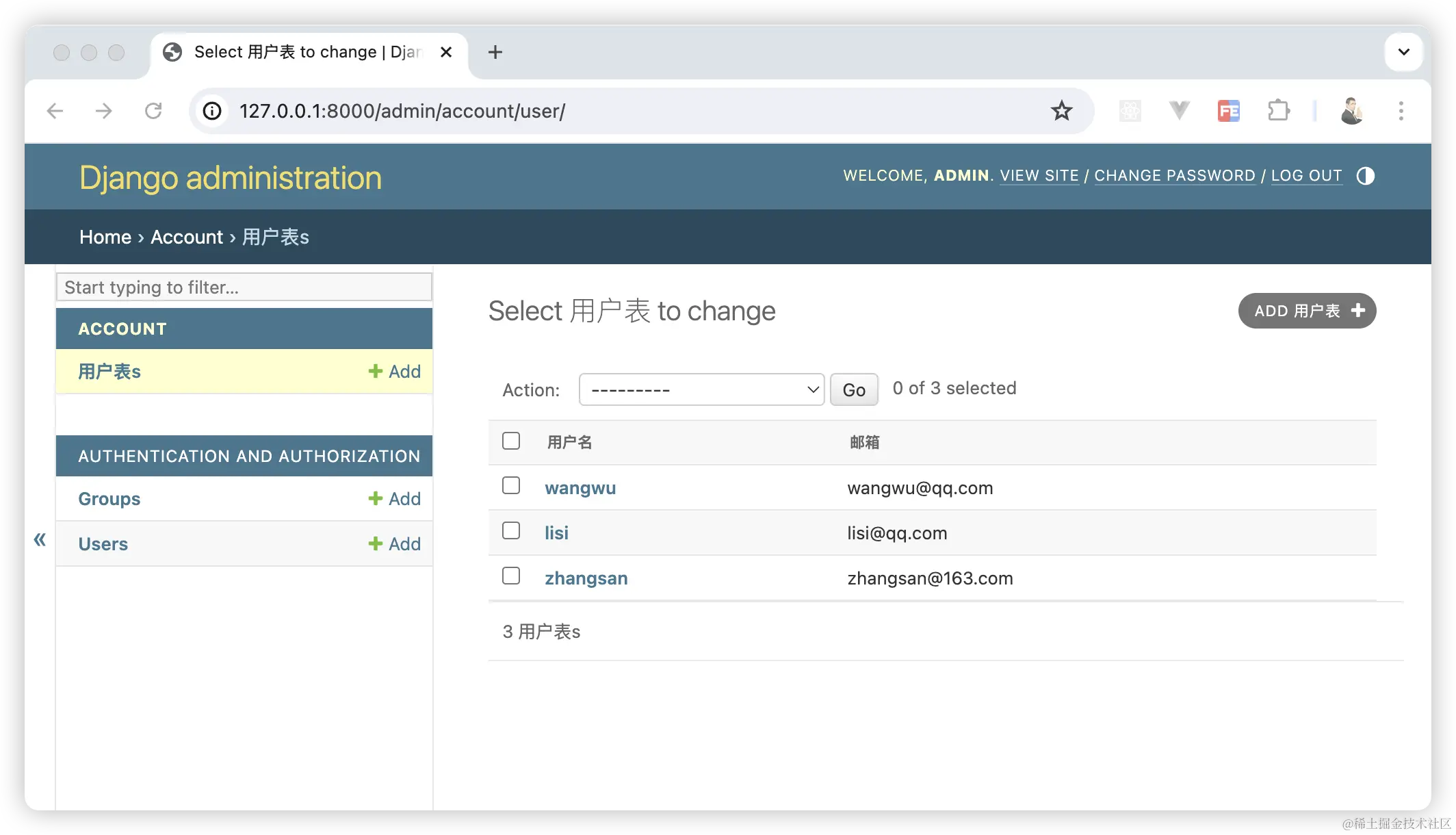The image size is (1456, 835).
Task: Click the React devtools extension icon
Action: 1130,111
